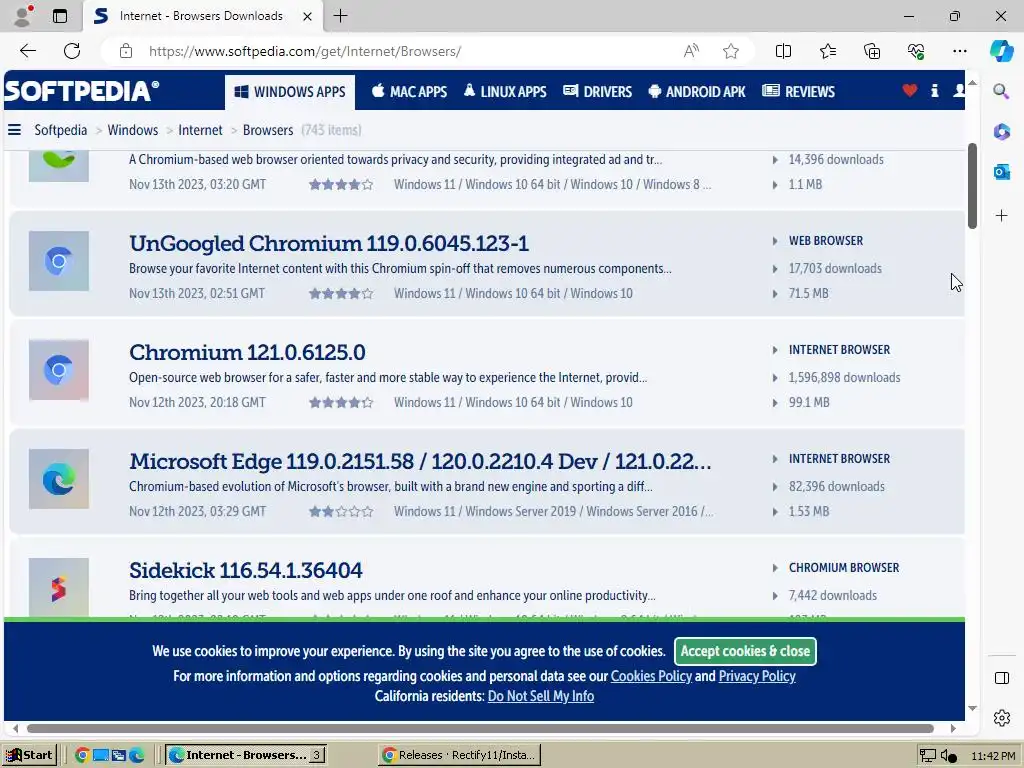Click the Softpedia red heart icon
Viewport: 1024px width, 768px height.
tap(909, 91)
